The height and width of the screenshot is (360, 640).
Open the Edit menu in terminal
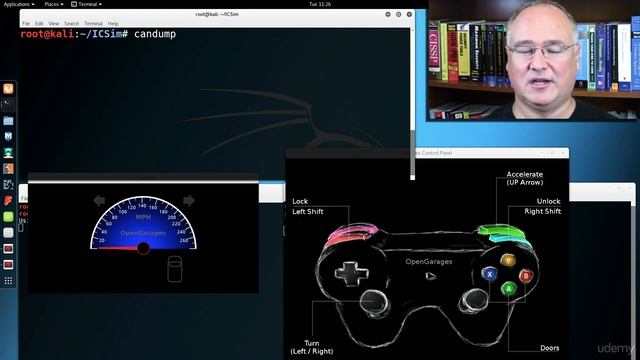(39, 24)
